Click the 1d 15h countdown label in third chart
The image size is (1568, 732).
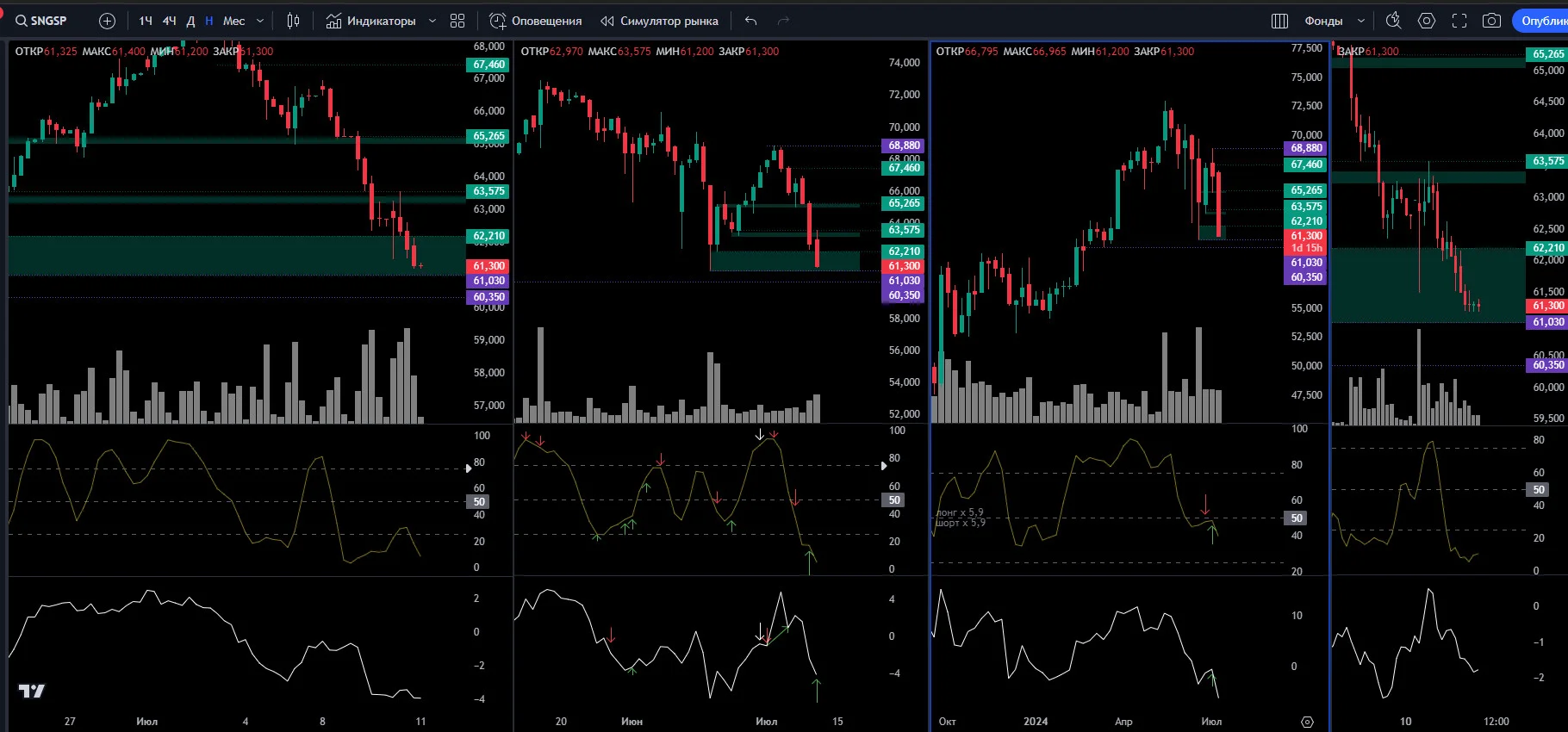(x=1306, y=248)
